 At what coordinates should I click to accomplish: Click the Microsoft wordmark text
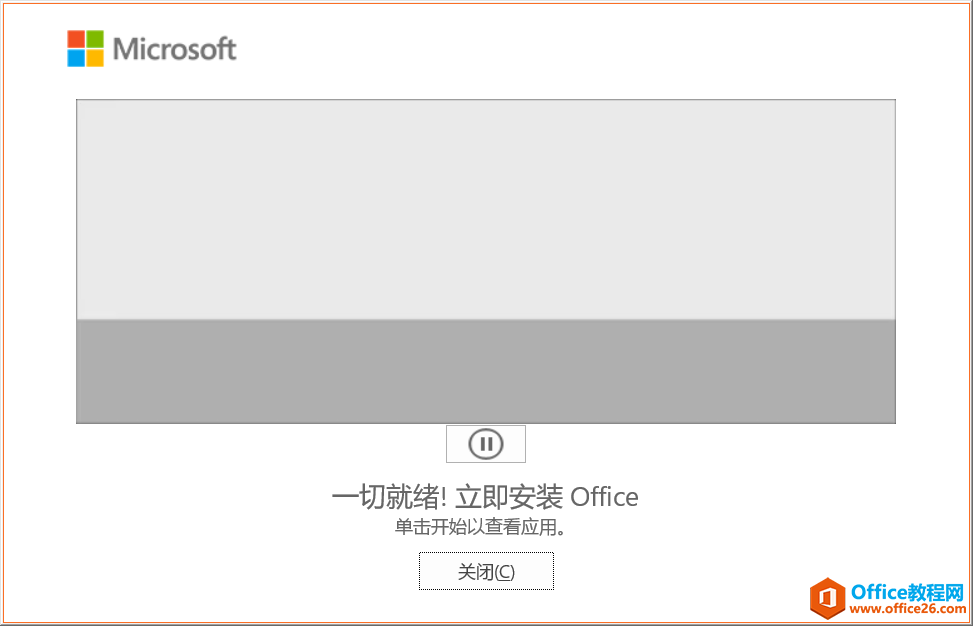coord(175,48)
